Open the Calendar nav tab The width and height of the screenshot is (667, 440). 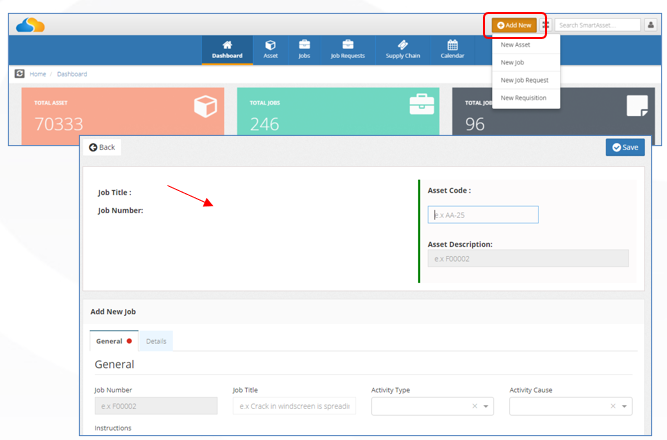[452, 50]
